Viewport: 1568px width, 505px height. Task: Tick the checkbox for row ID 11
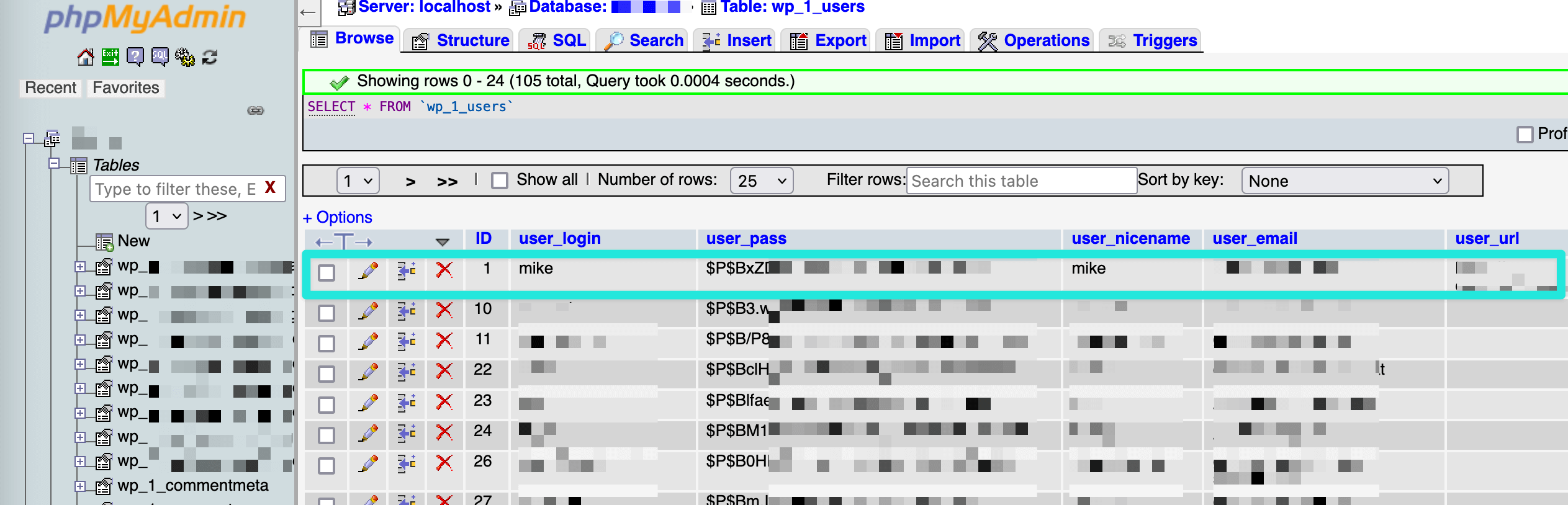tap(327, 343)
